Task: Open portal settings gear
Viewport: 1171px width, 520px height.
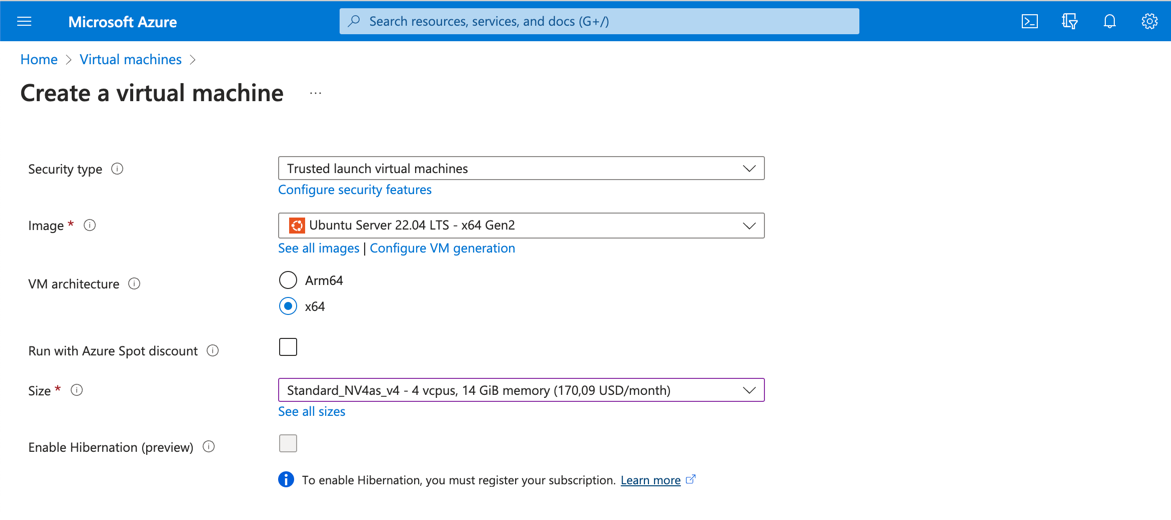Action: 1149,22
